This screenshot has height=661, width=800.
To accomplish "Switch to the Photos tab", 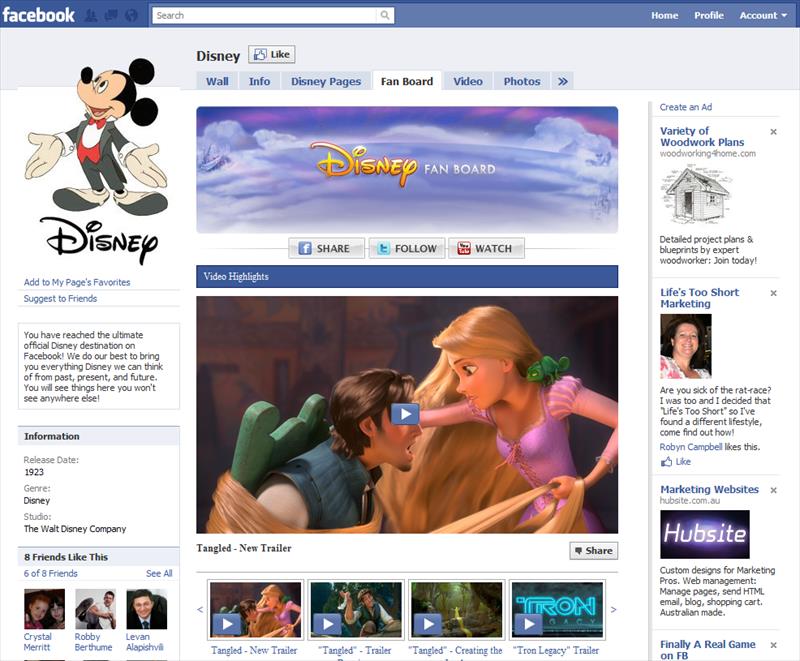I will pos(521,81).
